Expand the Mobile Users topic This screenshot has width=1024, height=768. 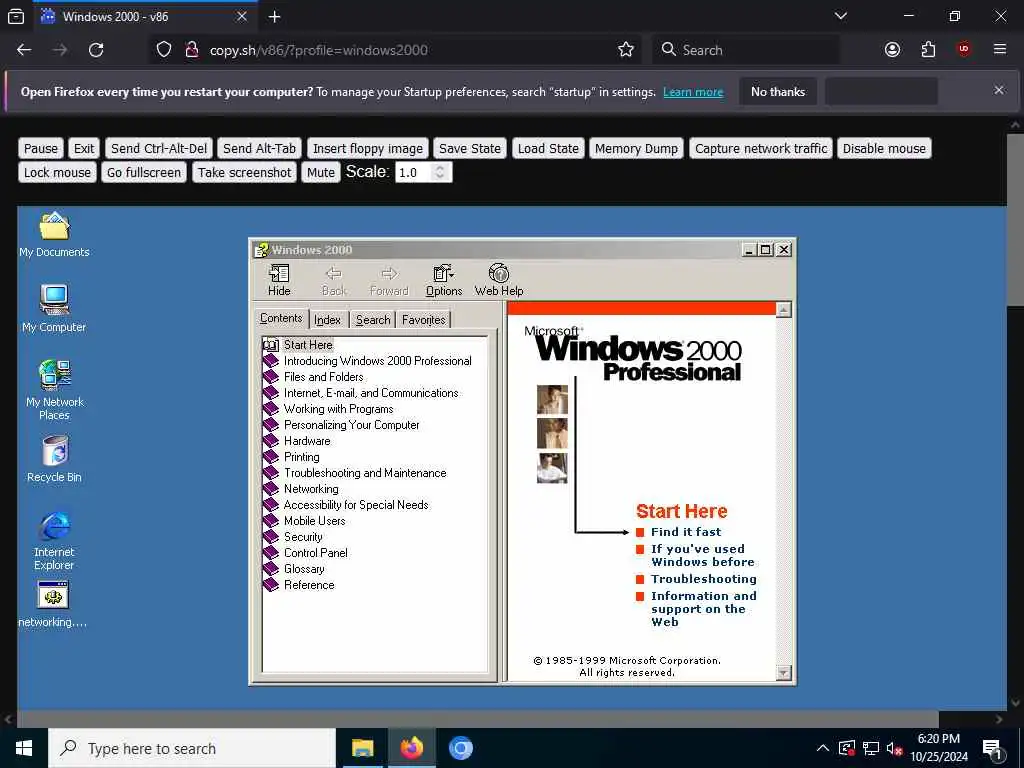(314, 521)
